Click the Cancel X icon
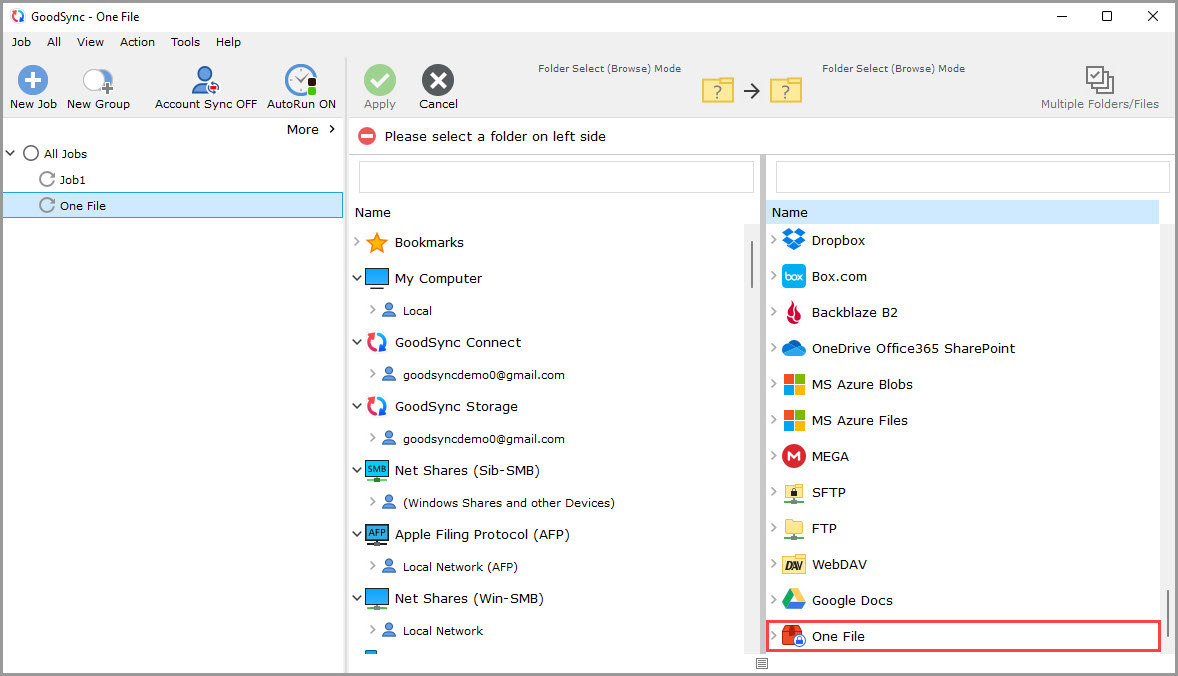The image size is (1178, 676). click(438, 80)
